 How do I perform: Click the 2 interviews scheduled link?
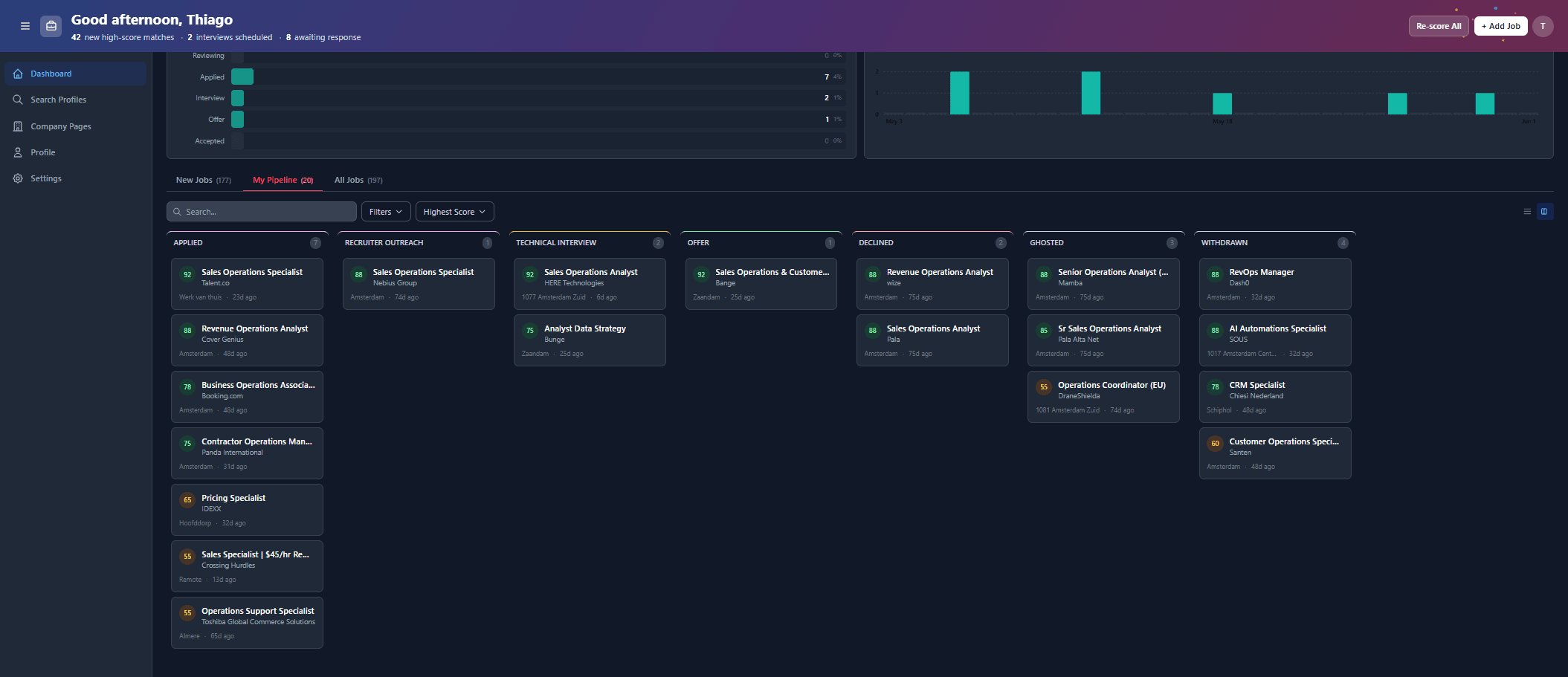point(230,37)
